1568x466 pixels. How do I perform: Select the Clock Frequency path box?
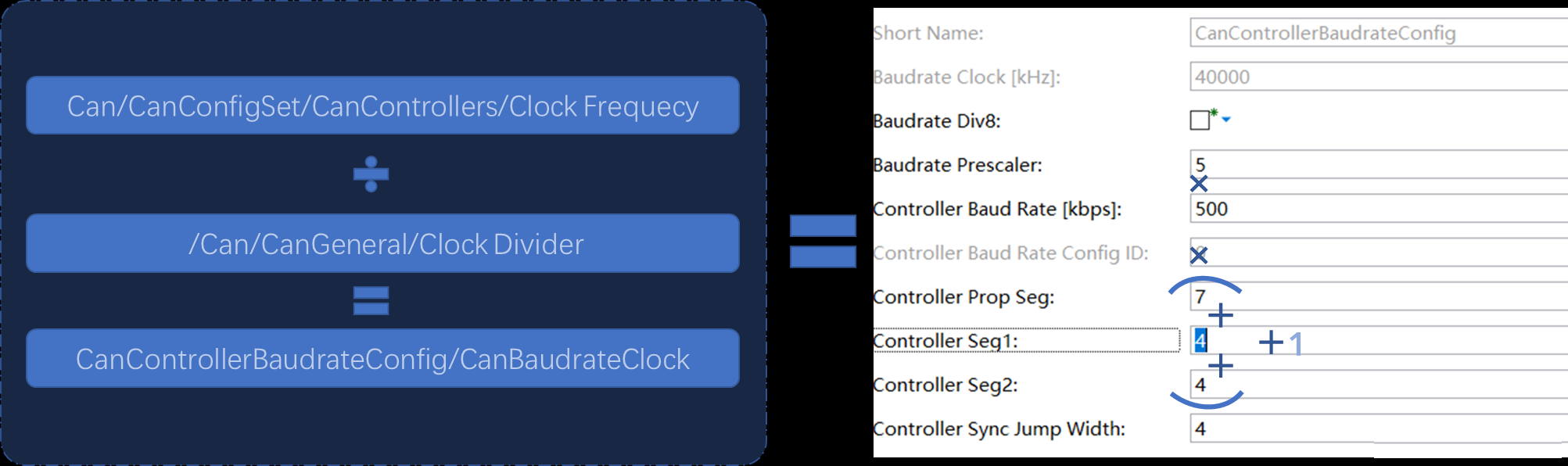[x=382, y=106]
